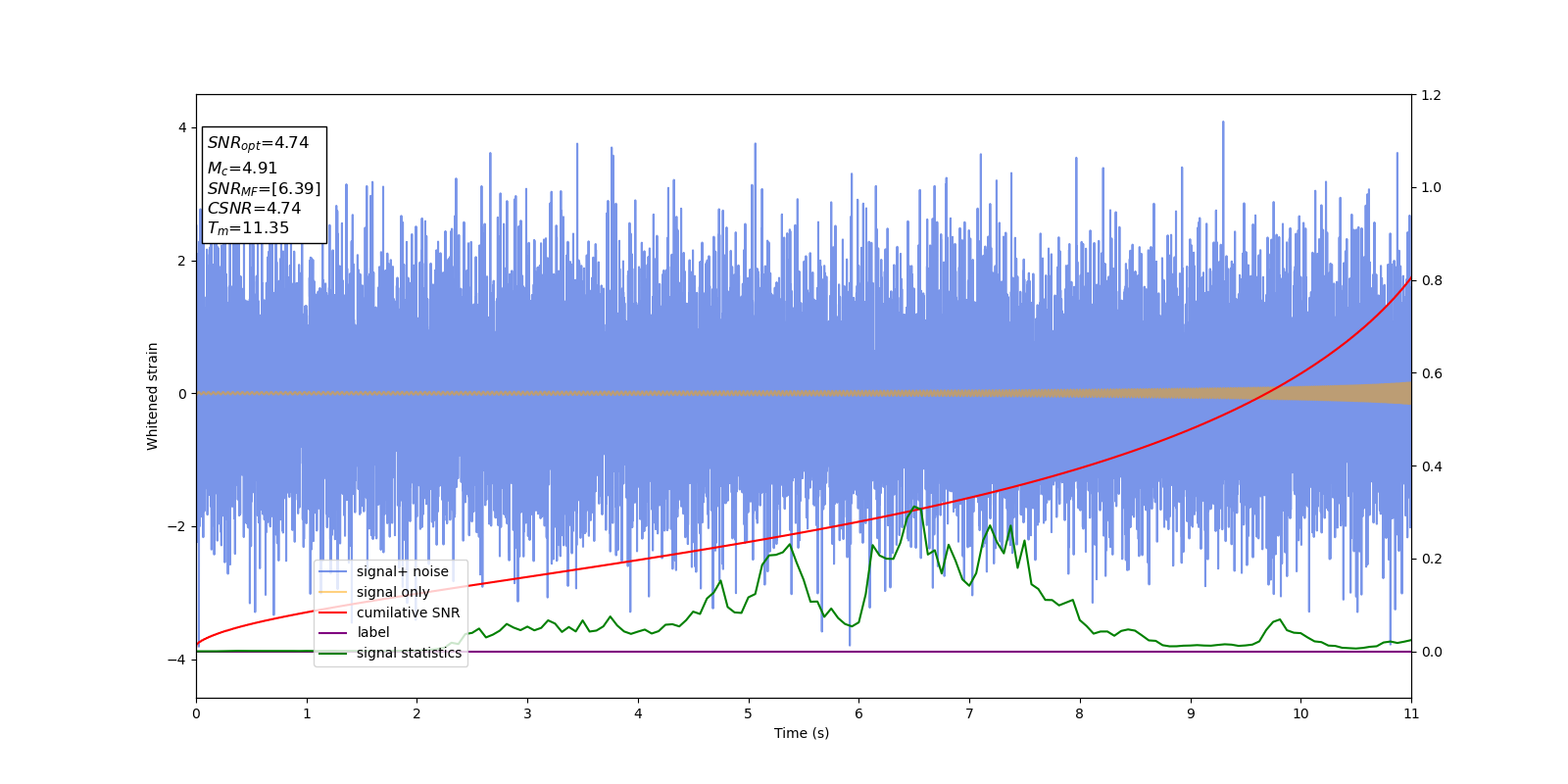Image resolution: width=1568 pixels, height=784 pixels.
Task: Click the Mc=4.91 annotation
Action: (x=242, y=169)
